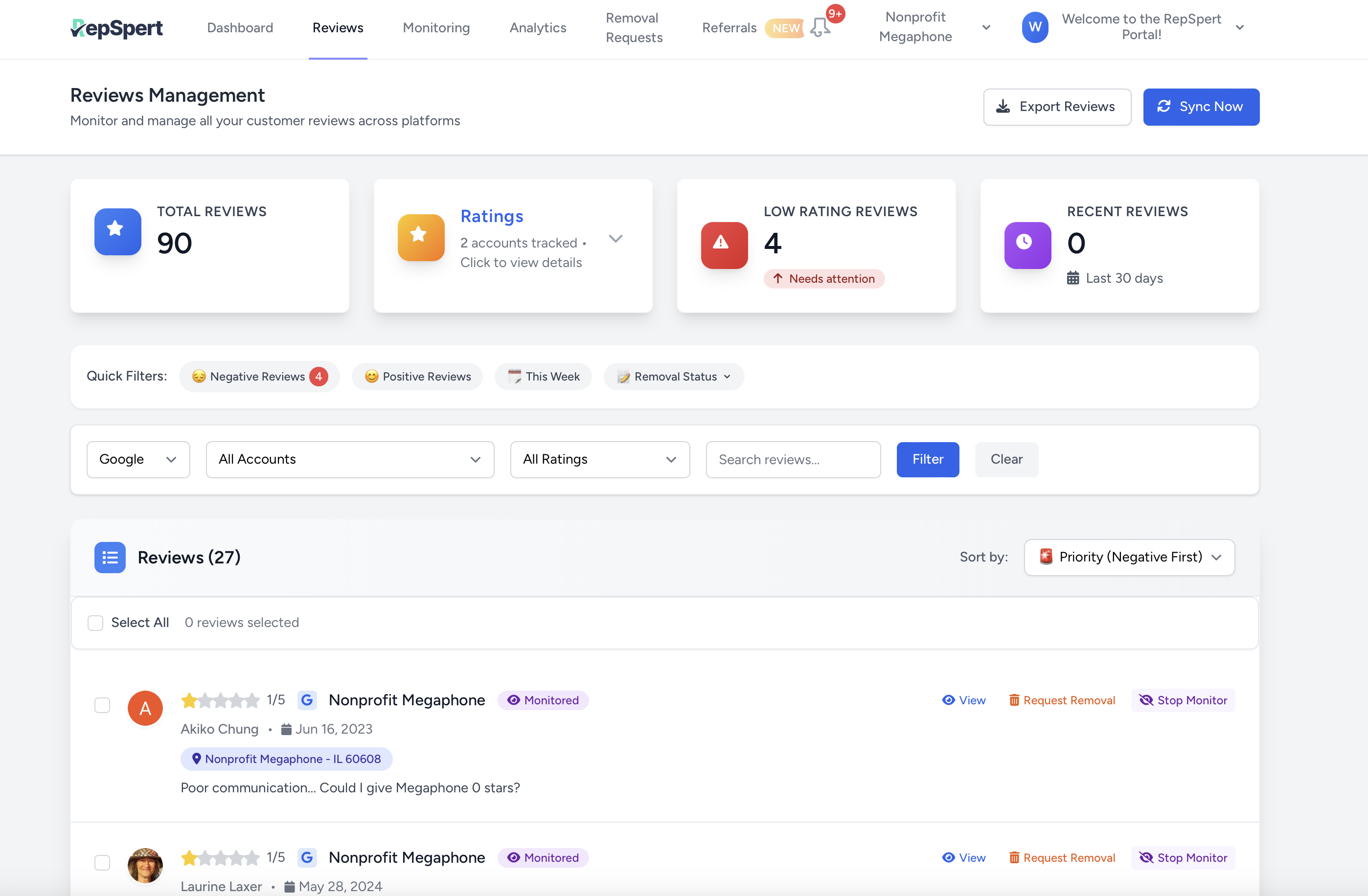Click the blue Total Reviews star icon

[x=117, y=231]
